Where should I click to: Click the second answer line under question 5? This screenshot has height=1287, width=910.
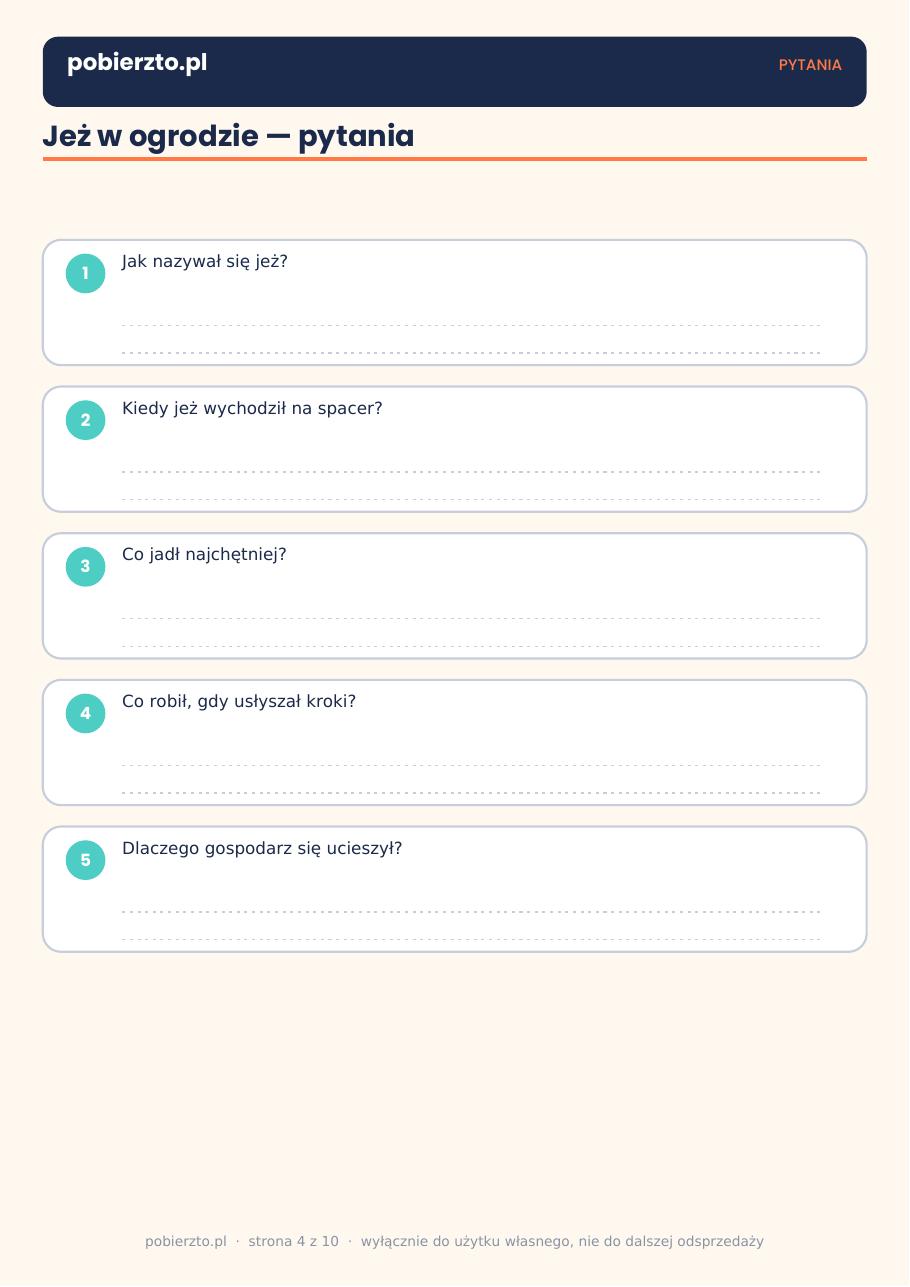(471, 939)
